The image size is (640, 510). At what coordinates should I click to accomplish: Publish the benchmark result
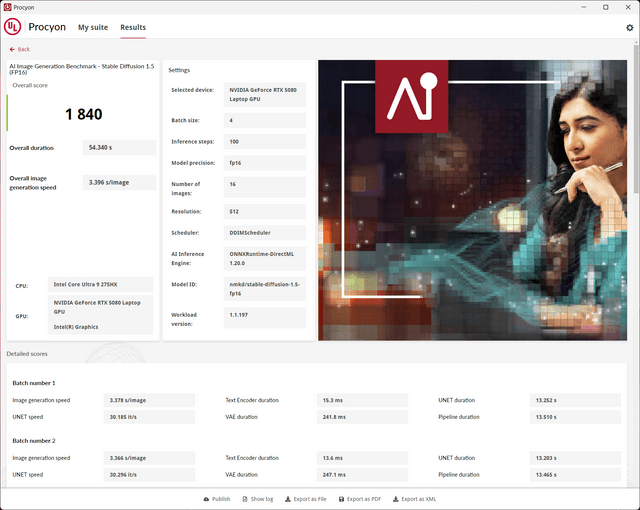coord(217,499)
